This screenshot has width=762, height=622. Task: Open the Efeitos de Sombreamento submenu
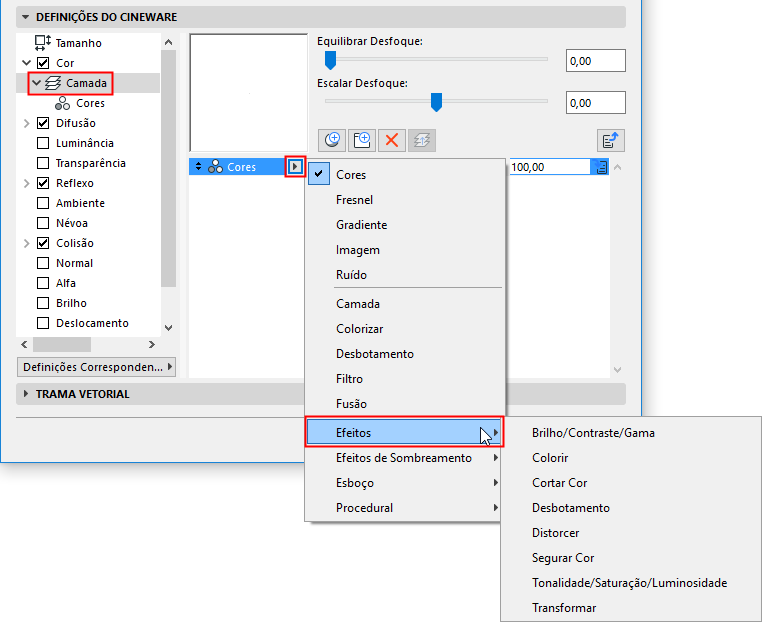[403, 458]
